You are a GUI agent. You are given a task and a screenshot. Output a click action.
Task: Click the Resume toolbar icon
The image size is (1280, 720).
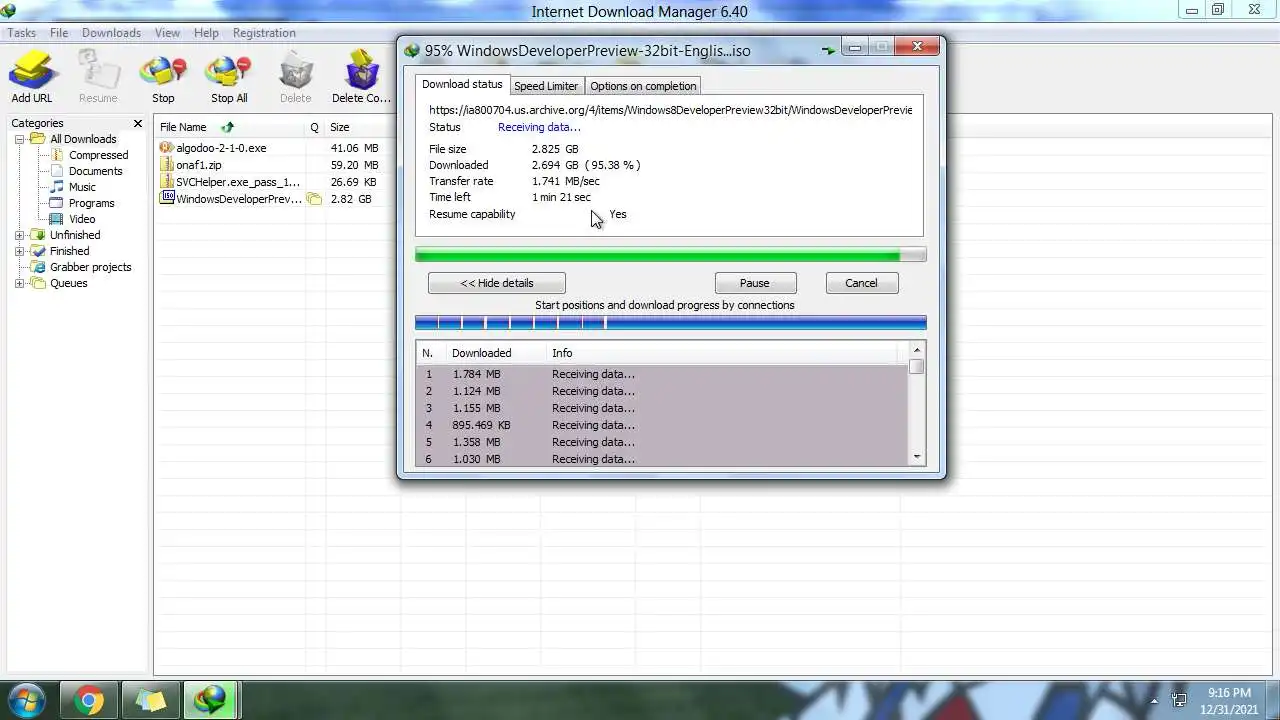click(98, 78)
